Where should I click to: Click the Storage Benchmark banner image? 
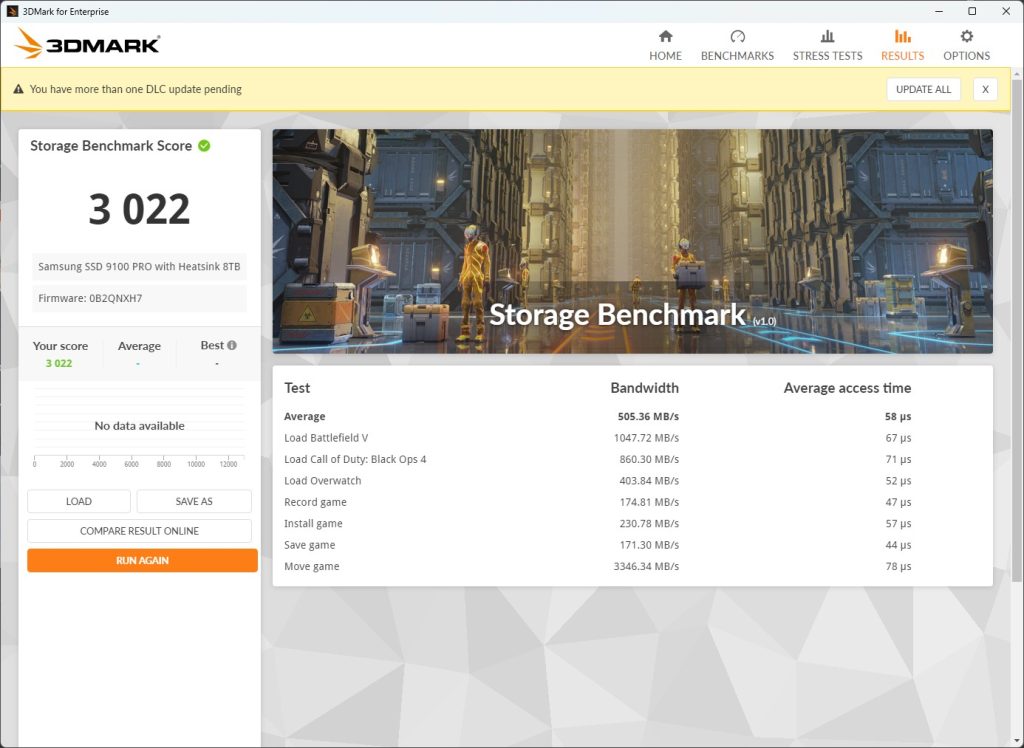[x=632, y=240]
